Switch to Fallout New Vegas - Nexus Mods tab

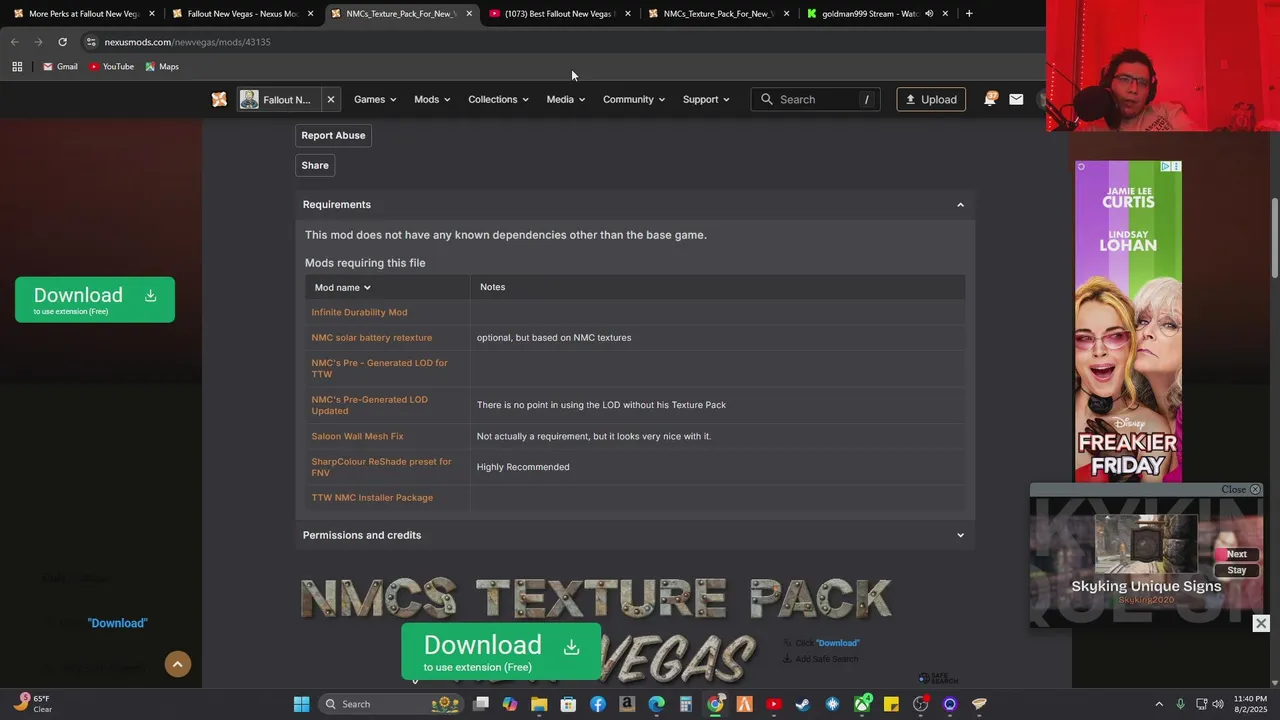(x=243, y=14)
